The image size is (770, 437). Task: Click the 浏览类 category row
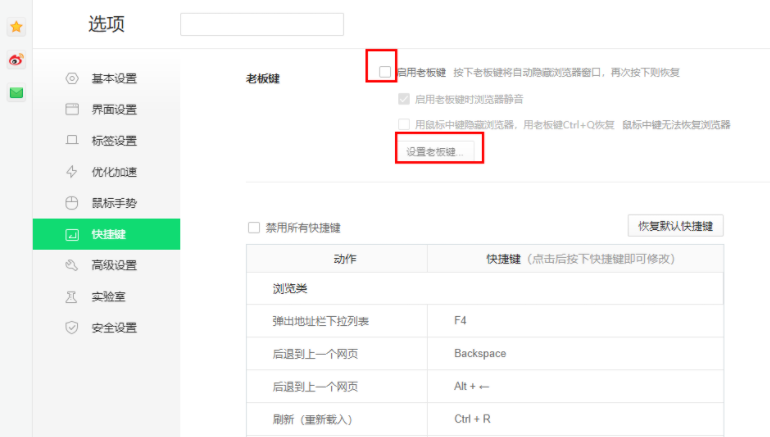(x=485, y=288)
